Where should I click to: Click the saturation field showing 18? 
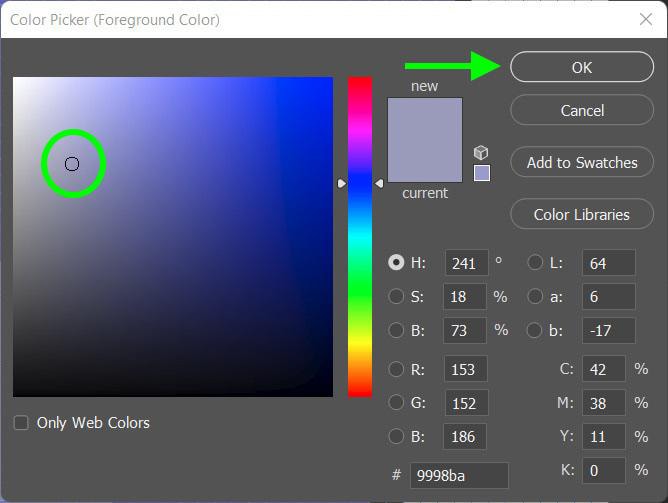pos(465,296)
